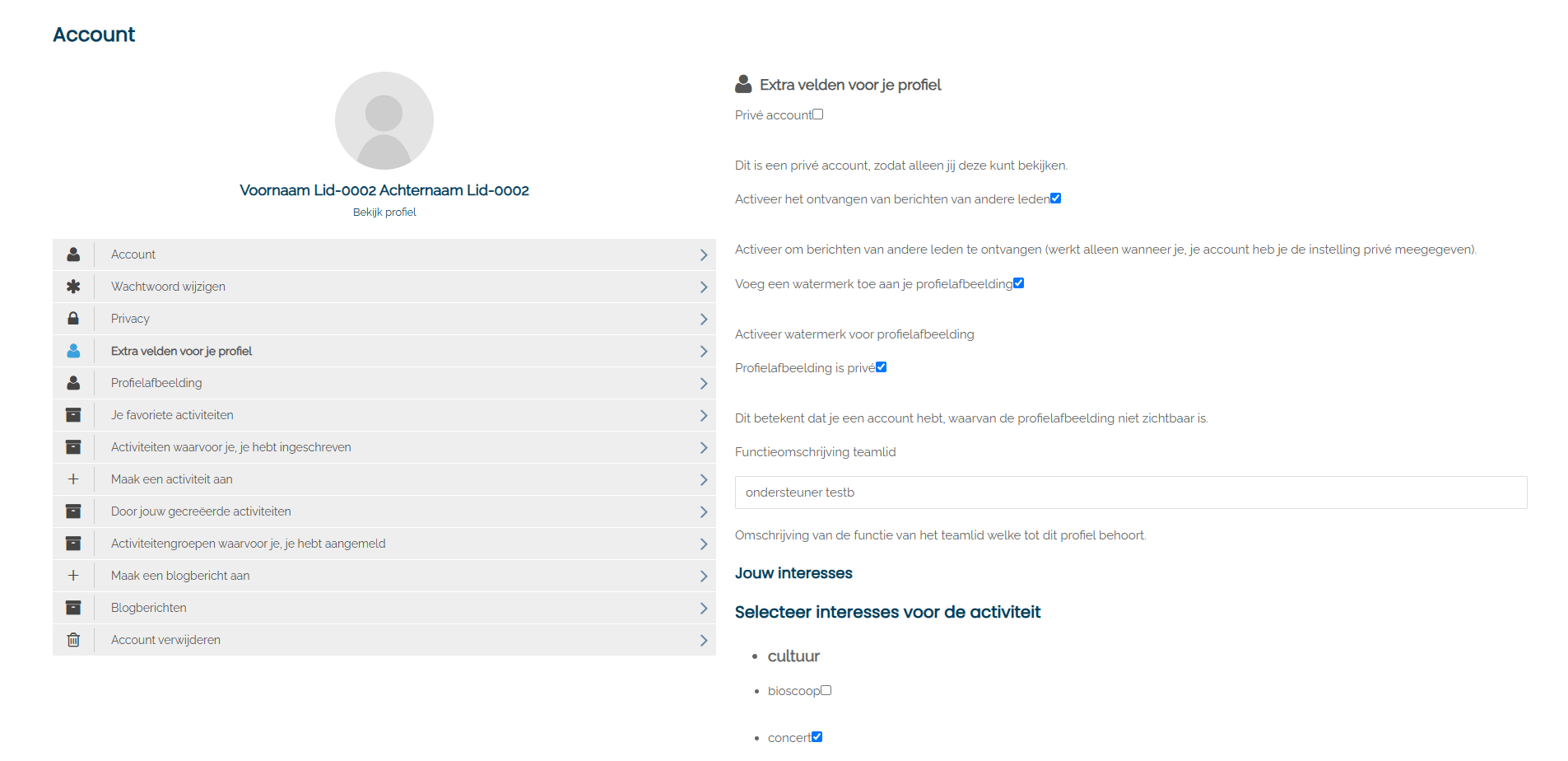The height and width of the screenshot is (761, 1568).
Task: Uncheck the watermerk profielafbeelding checkbox
Action: [1019, 283]
